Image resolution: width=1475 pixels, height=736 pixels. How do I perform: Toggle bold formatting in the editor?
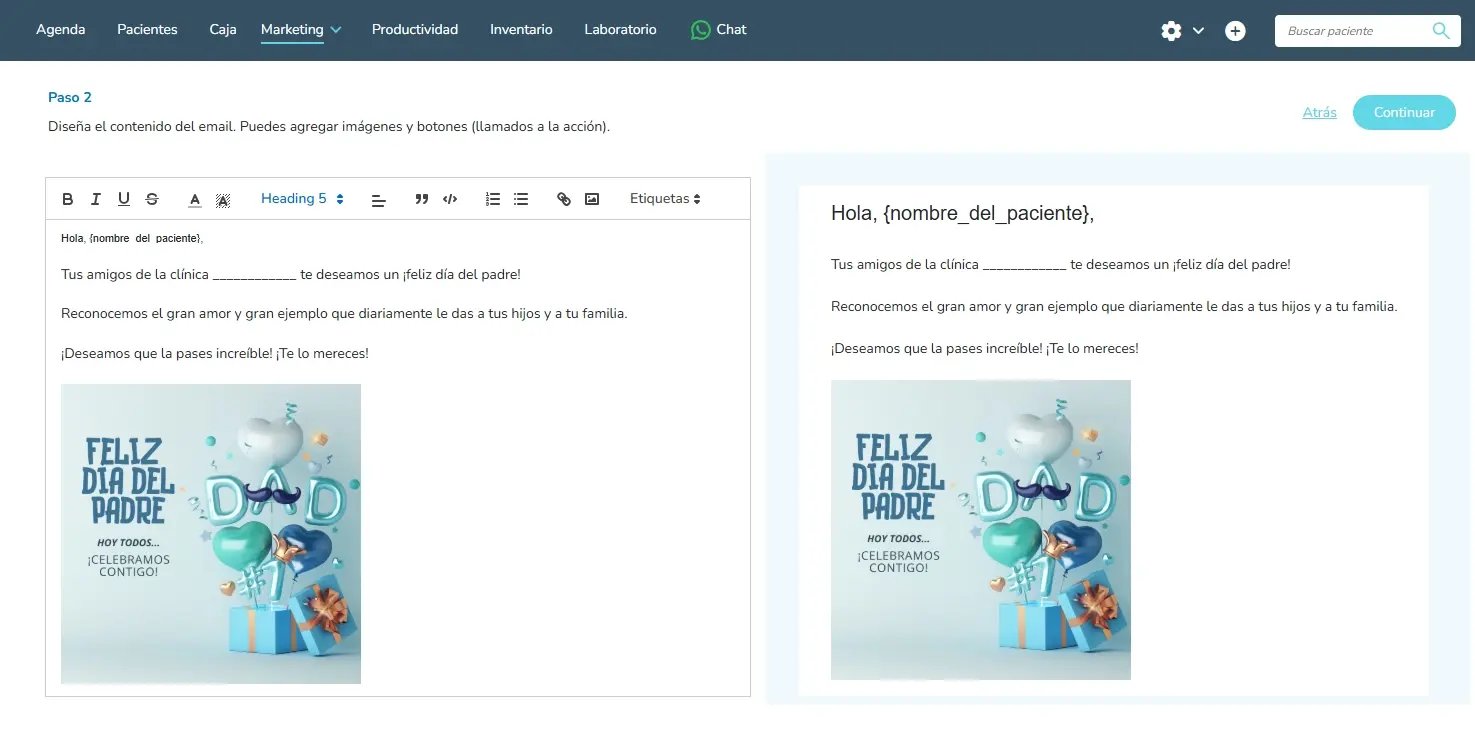68,199
